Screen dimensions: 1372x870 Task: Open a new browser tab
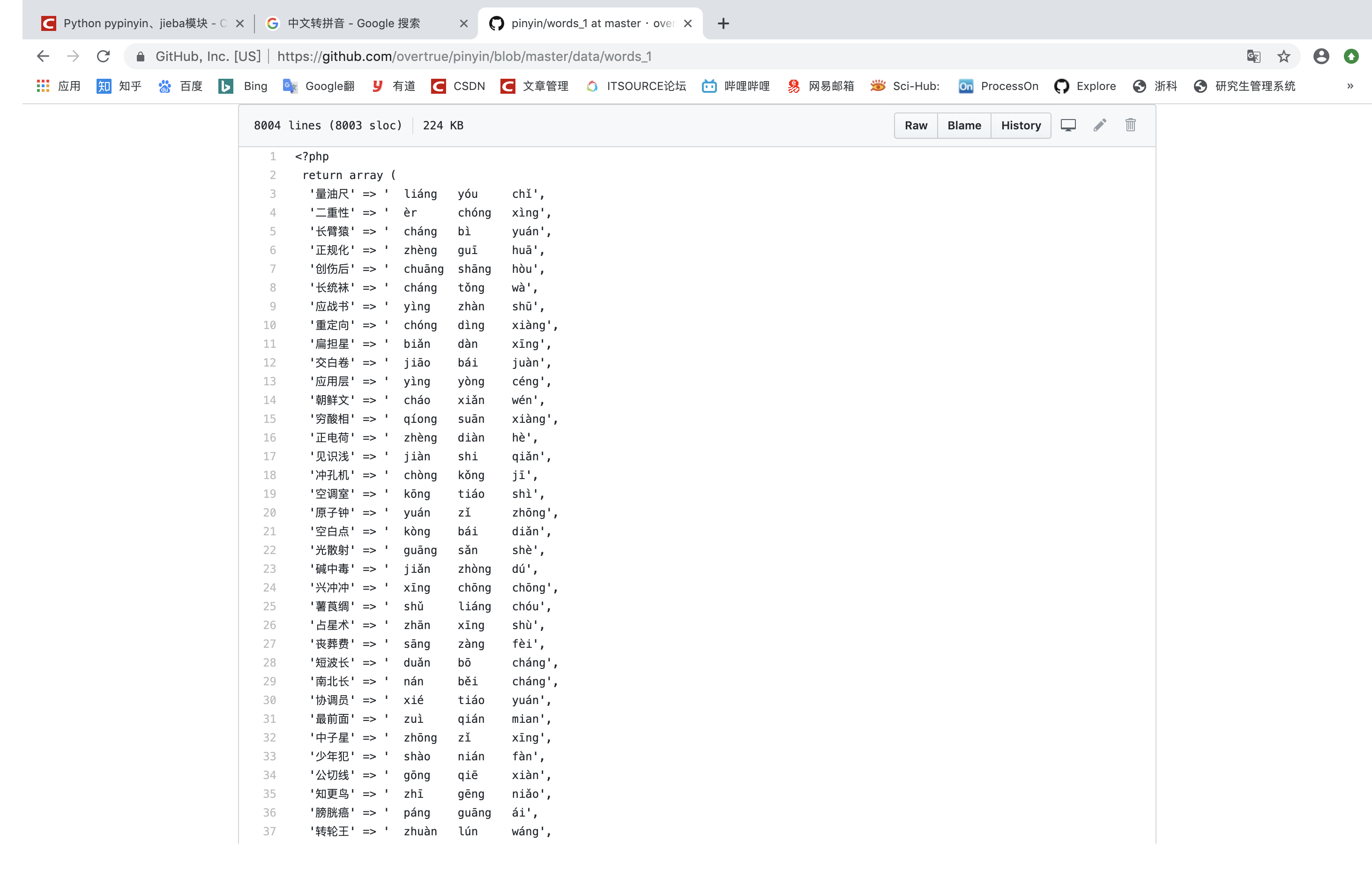[x=723, y=23]
